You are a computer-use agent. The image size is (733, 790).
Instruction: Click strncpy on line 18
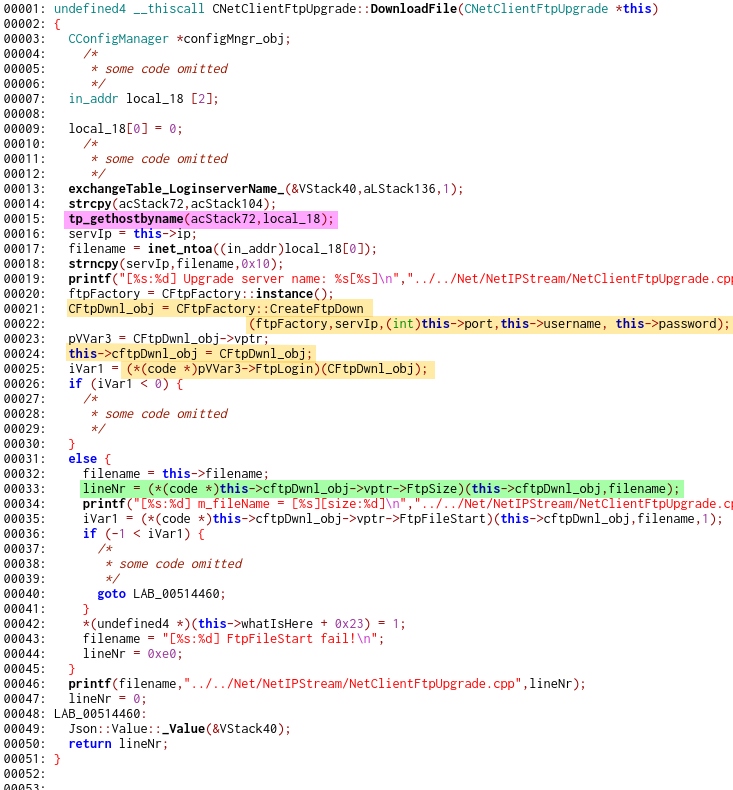click(x=93, y=264)
